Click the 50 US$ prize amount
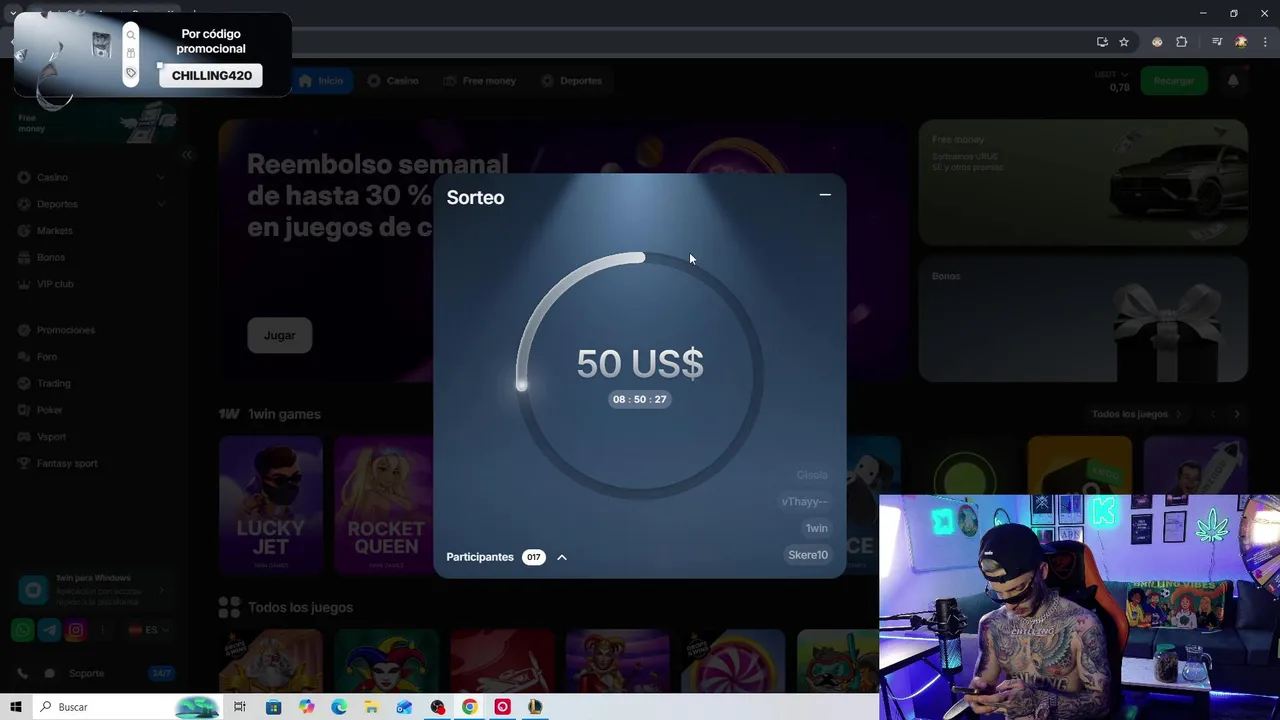Viewport: 1280px width, 720px height. tap(640, 363)
